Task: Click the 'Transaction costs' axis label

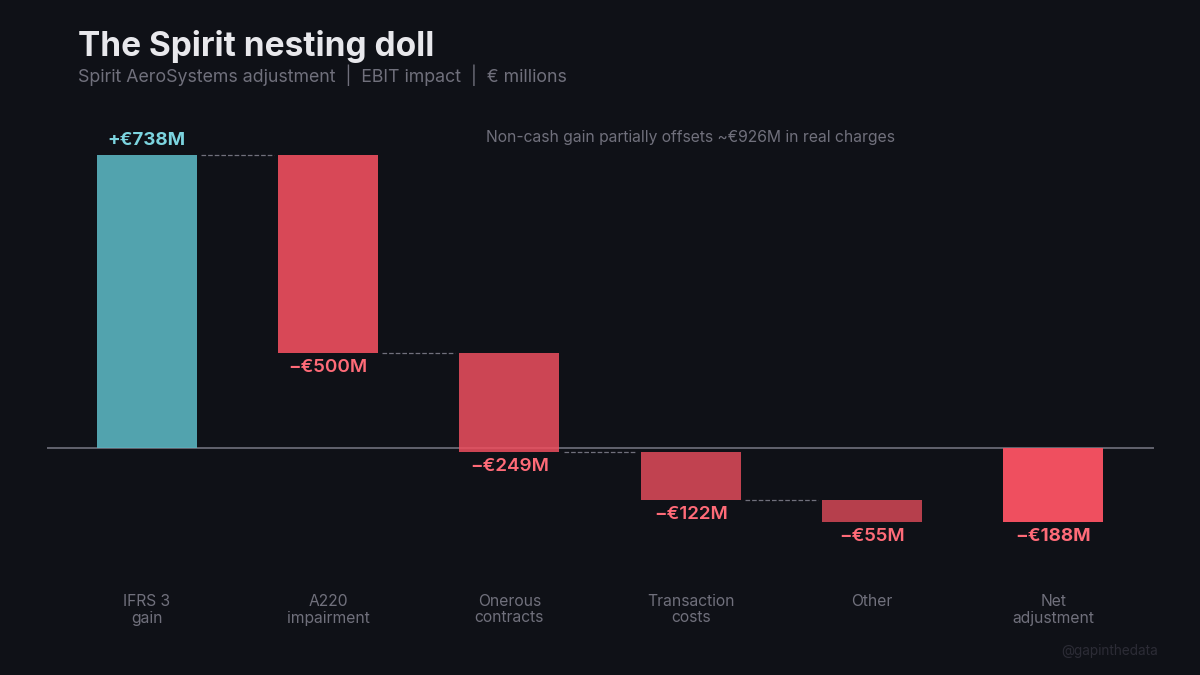Action: tap(691, 609)
